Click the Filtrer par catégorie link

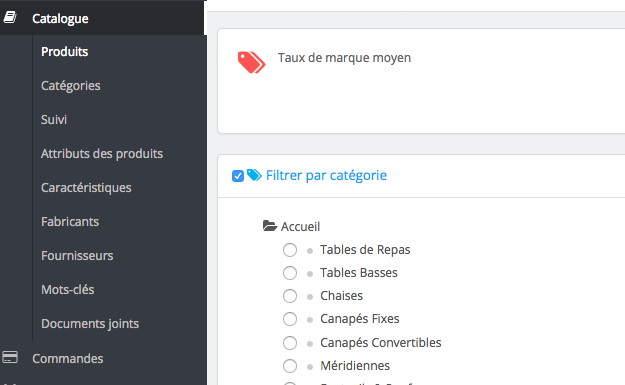[326, 175]
